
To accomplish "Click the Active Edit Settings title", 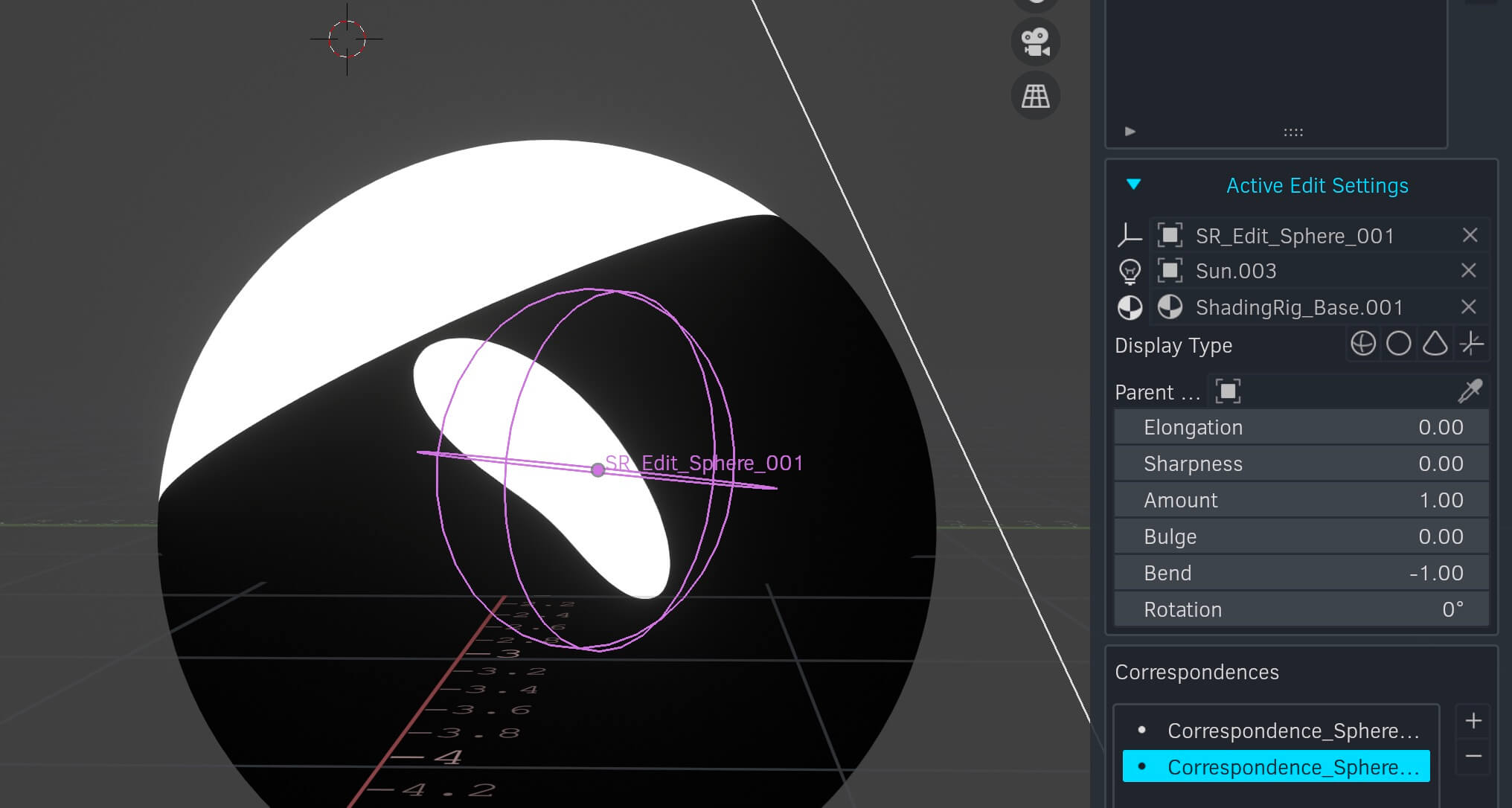I will [1317, 185].
